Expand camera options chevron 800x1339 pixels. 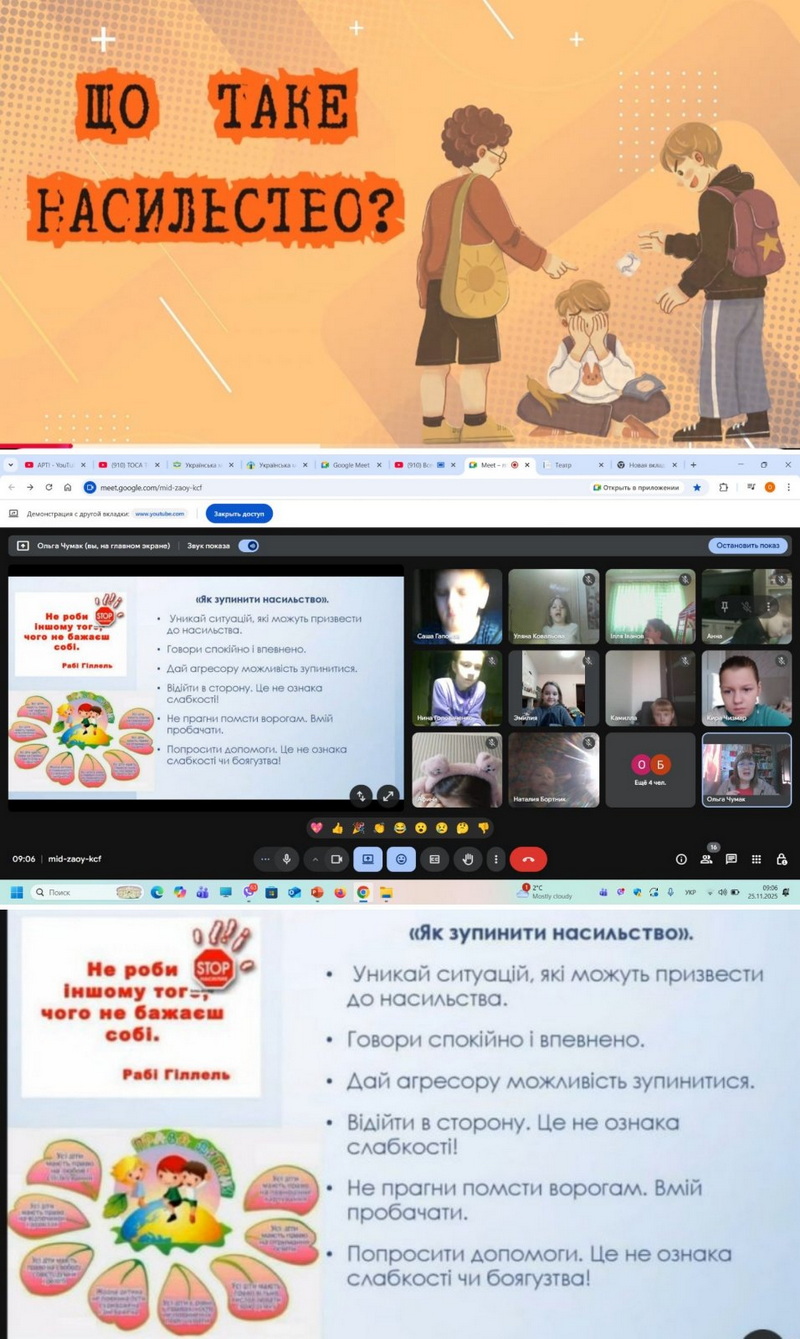coord(316,858)
